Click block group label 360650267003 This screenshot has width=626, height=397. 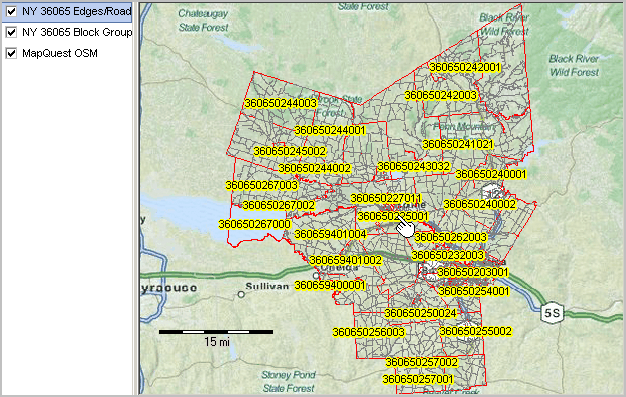point(261,185)
